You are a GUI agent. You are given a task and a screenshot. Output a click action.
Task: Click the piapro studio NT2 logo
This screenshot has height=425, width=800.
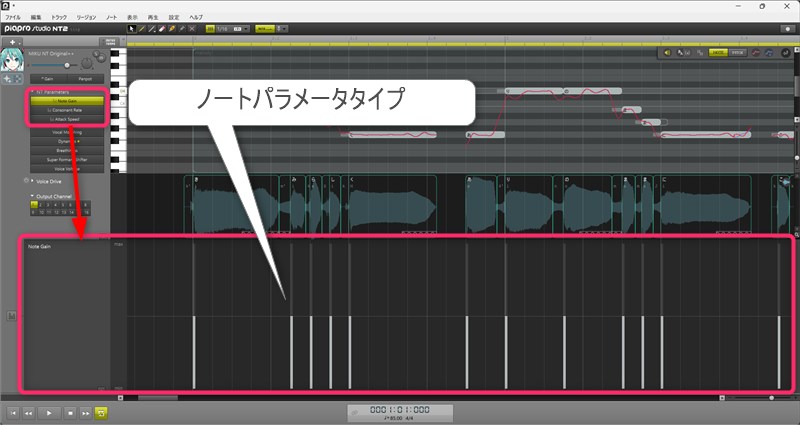click(36, 29)
